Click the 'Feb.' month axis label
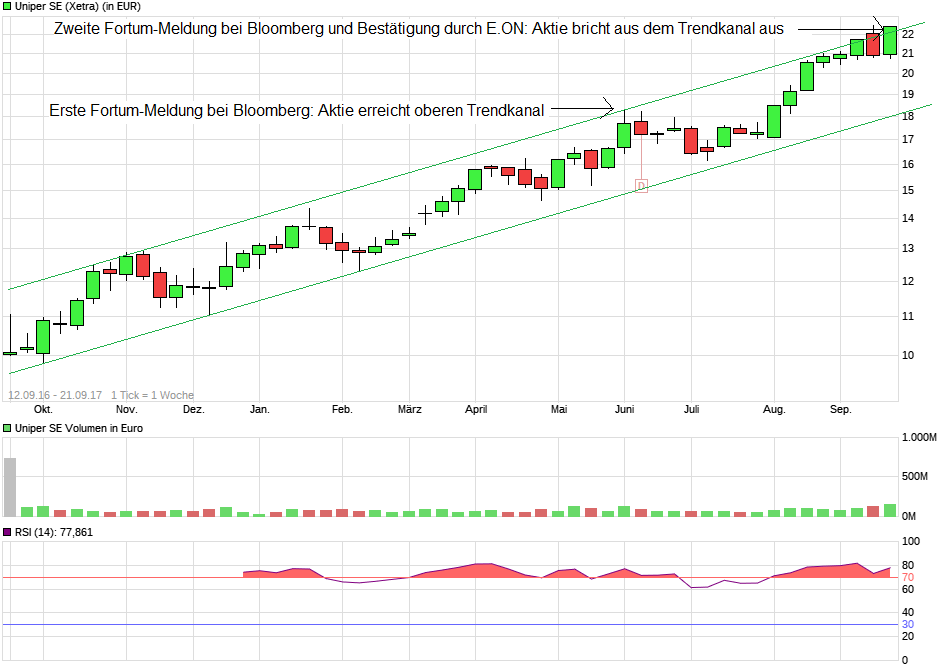The image size is (940, 670). coord(342,409)
